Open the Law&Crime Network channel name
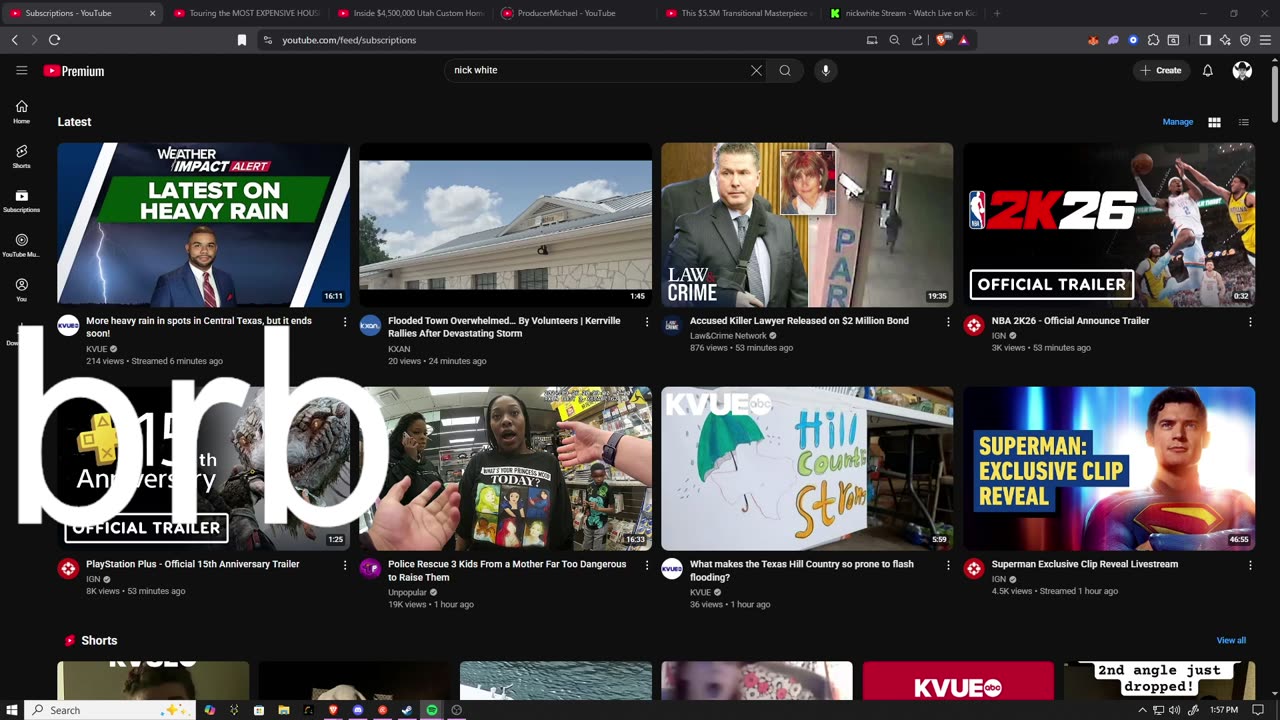This screenshot has width=1280, height=720. [728, 336]
